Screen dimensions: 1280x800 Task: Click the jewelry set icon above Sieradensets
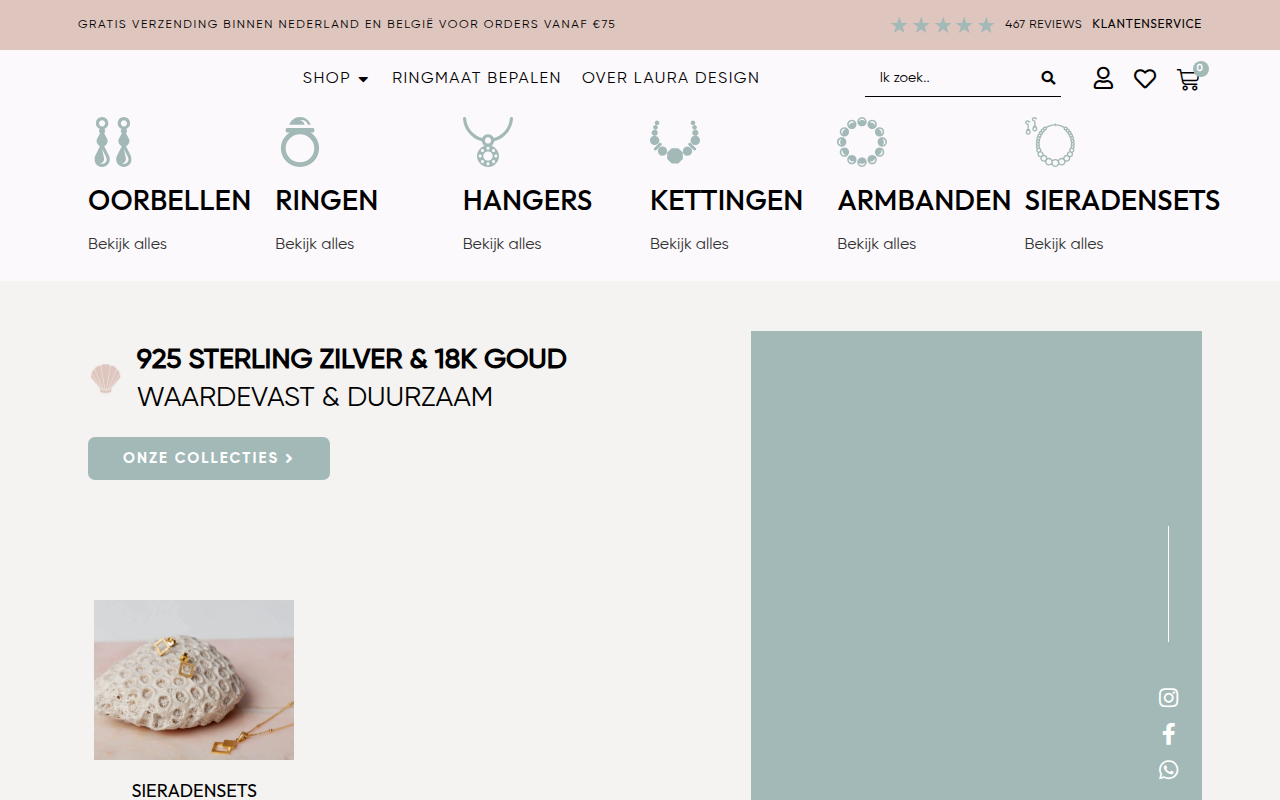(1050, 142)
